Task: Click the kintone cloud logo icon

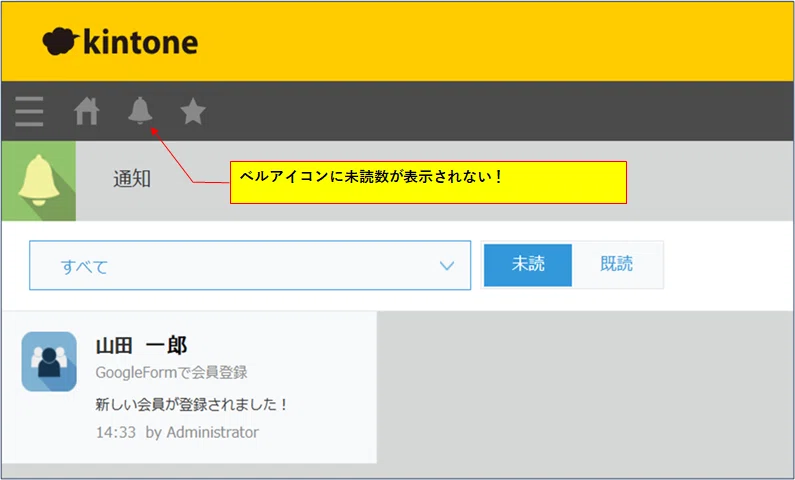Action: point(61,42)
